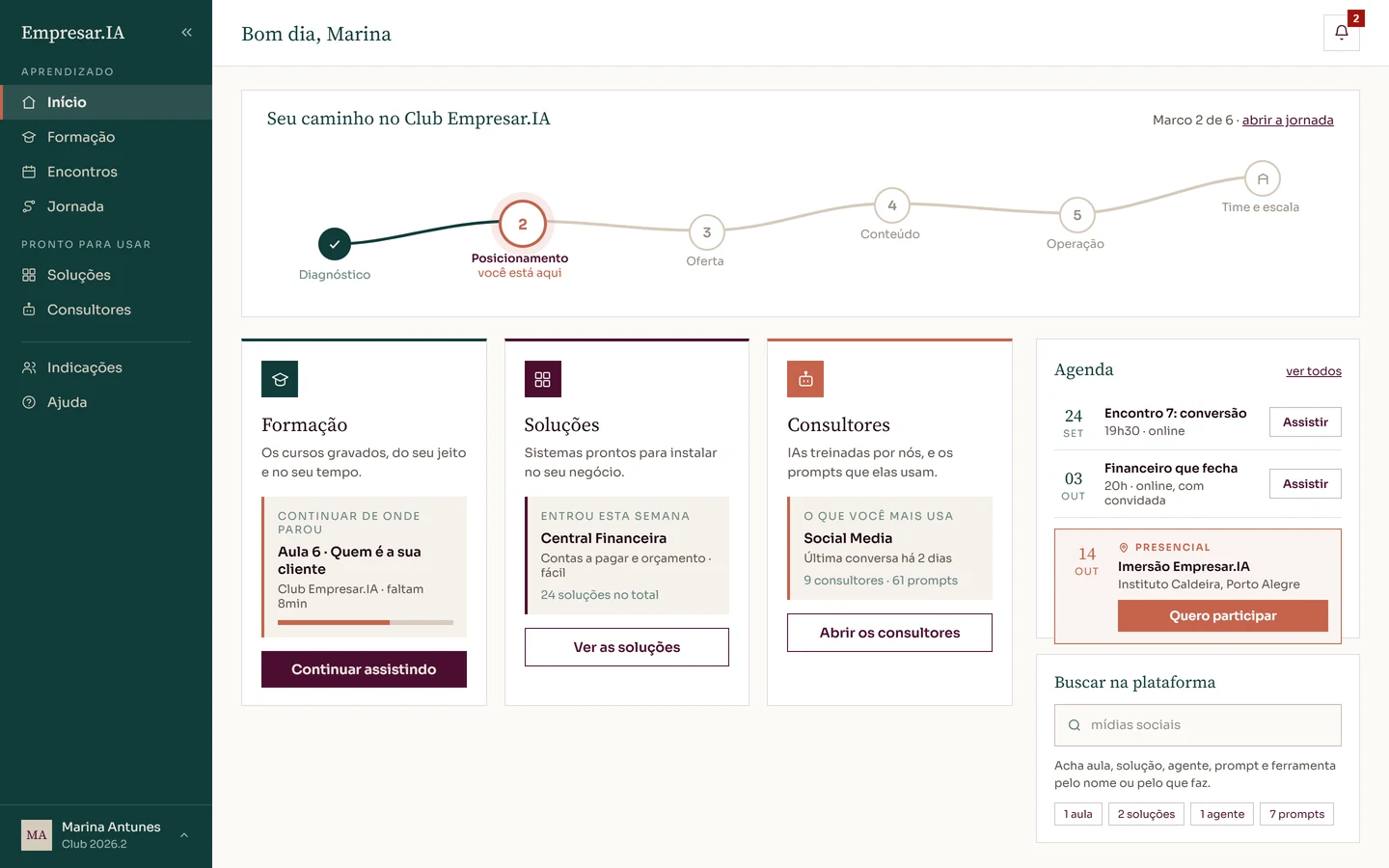Click Continuar assistindo button

(364, 669)
